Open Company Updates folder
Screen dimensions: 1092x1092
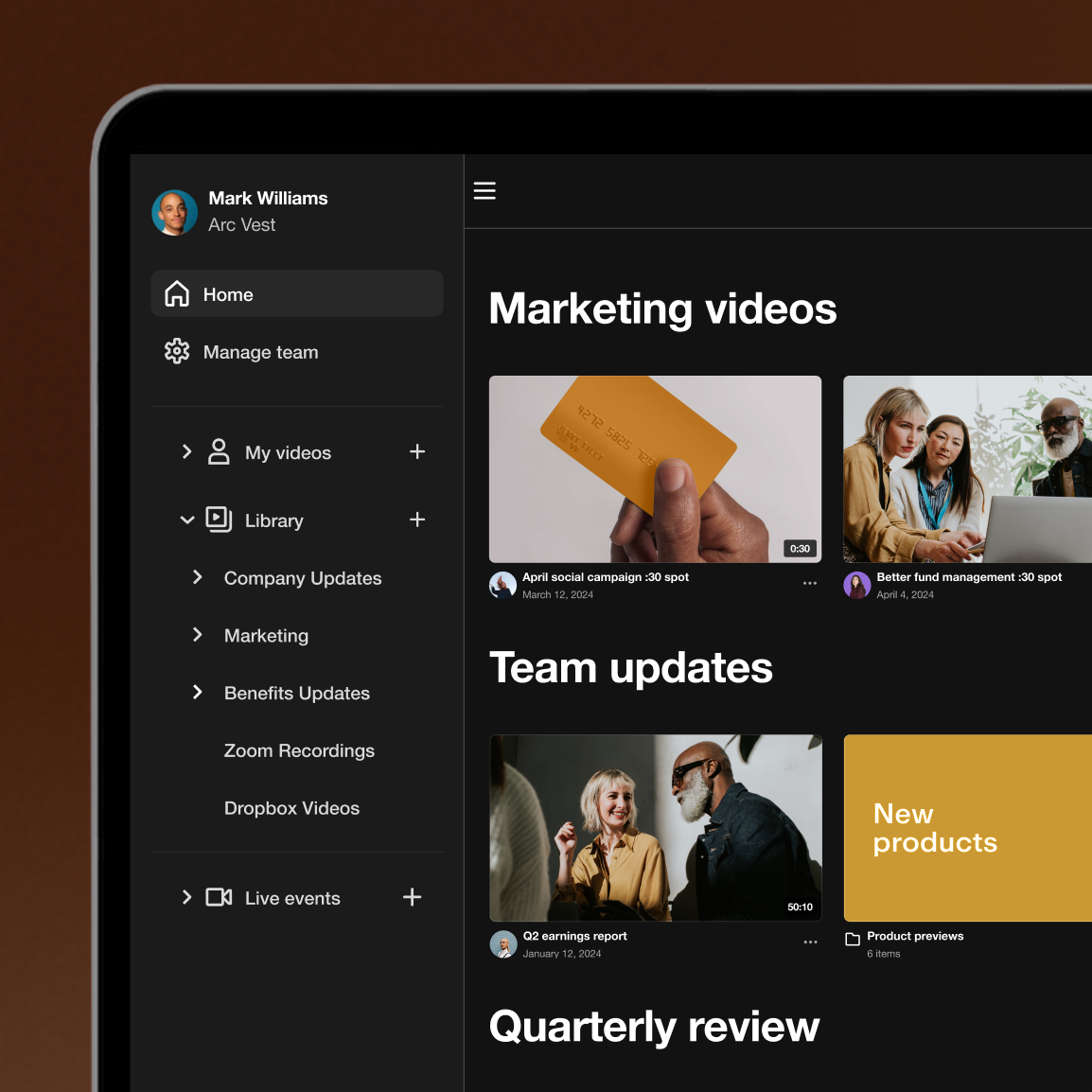[302, 578]
